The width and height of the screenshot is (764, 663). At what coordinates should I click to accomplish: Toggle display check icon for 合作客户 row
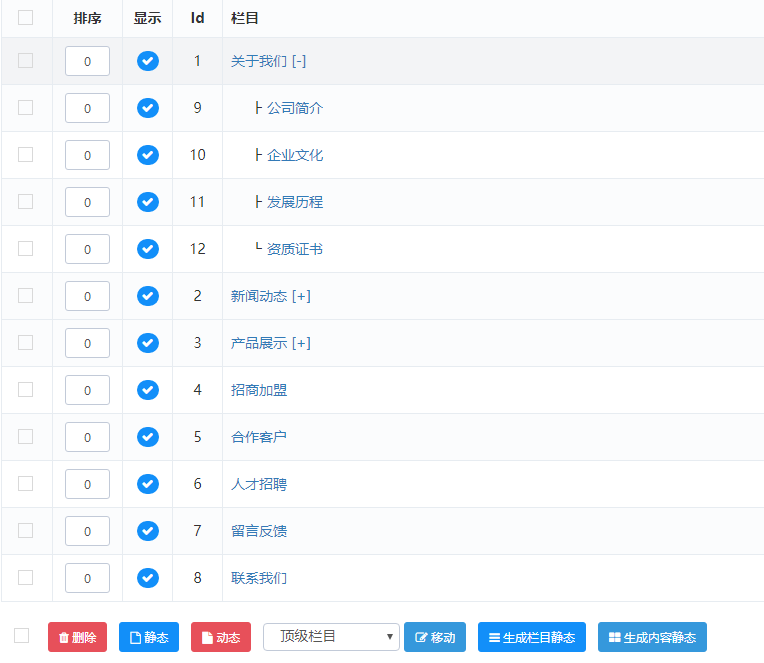[148, 437]
